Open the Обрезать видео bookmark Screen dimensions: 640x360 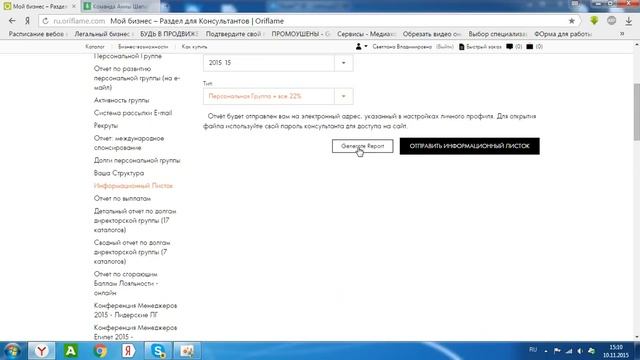(432, 34)
